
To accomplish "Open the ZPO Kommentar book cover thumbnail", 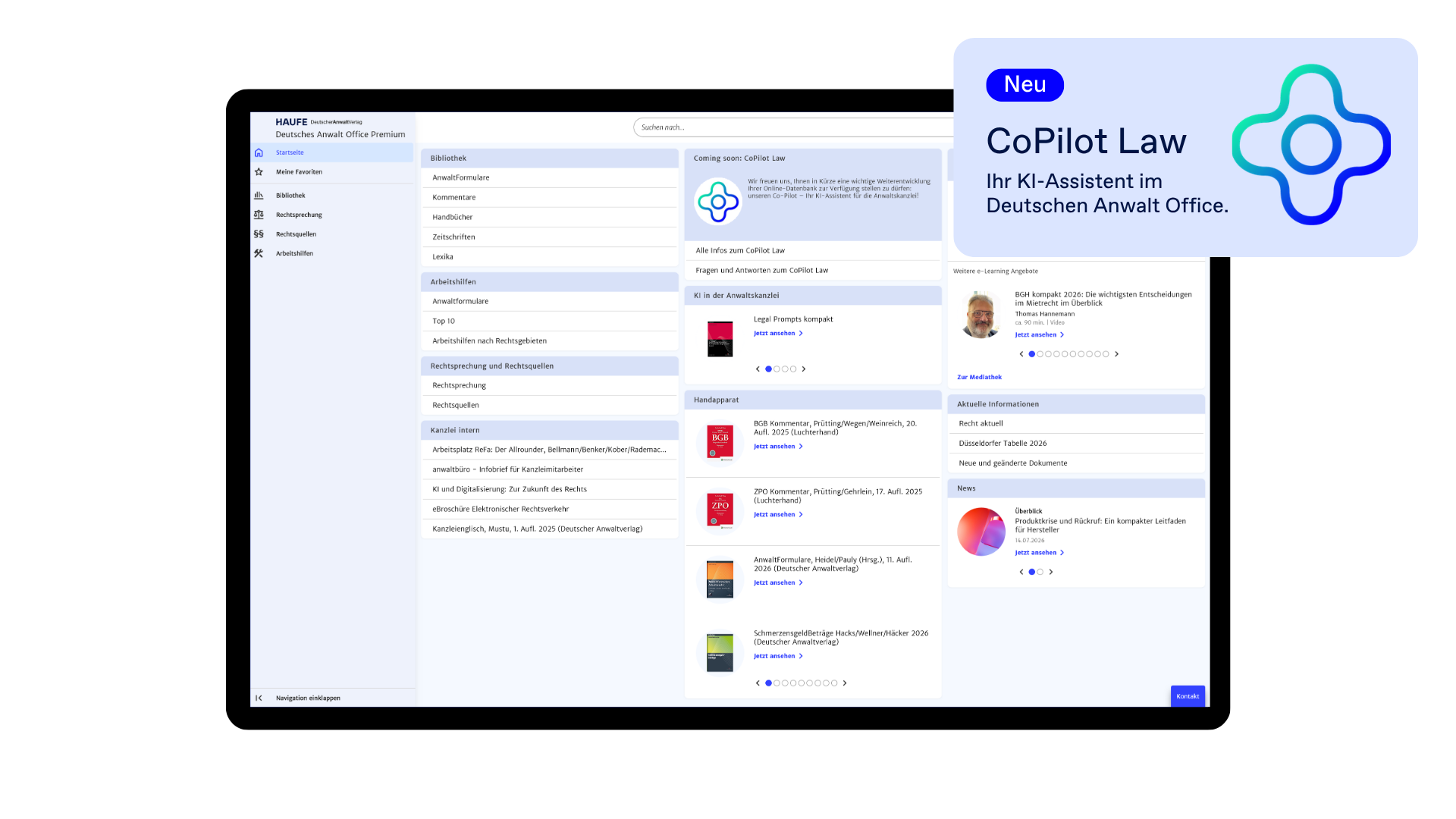I will [720, 510].
